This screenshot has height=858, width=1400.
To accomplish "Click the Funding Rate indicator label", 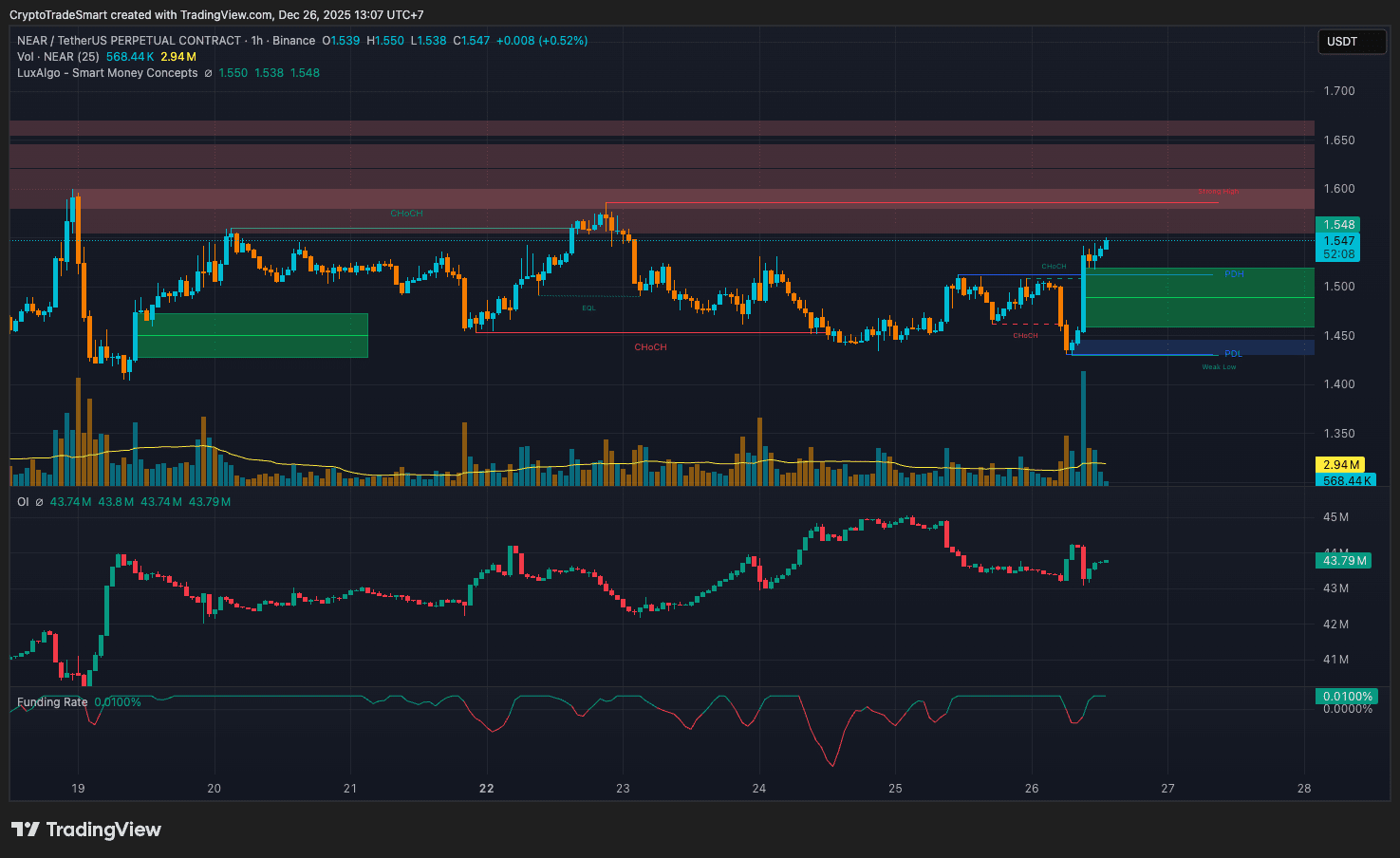I will (52, 702).
